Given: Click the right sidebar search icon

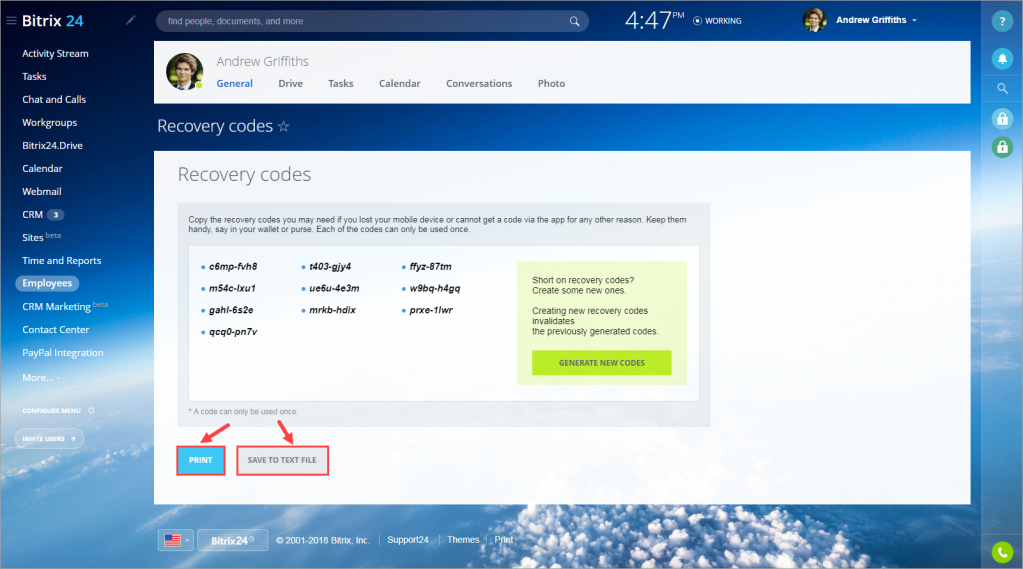Looking at the screenshot, I should click(x=1002, y=88).
